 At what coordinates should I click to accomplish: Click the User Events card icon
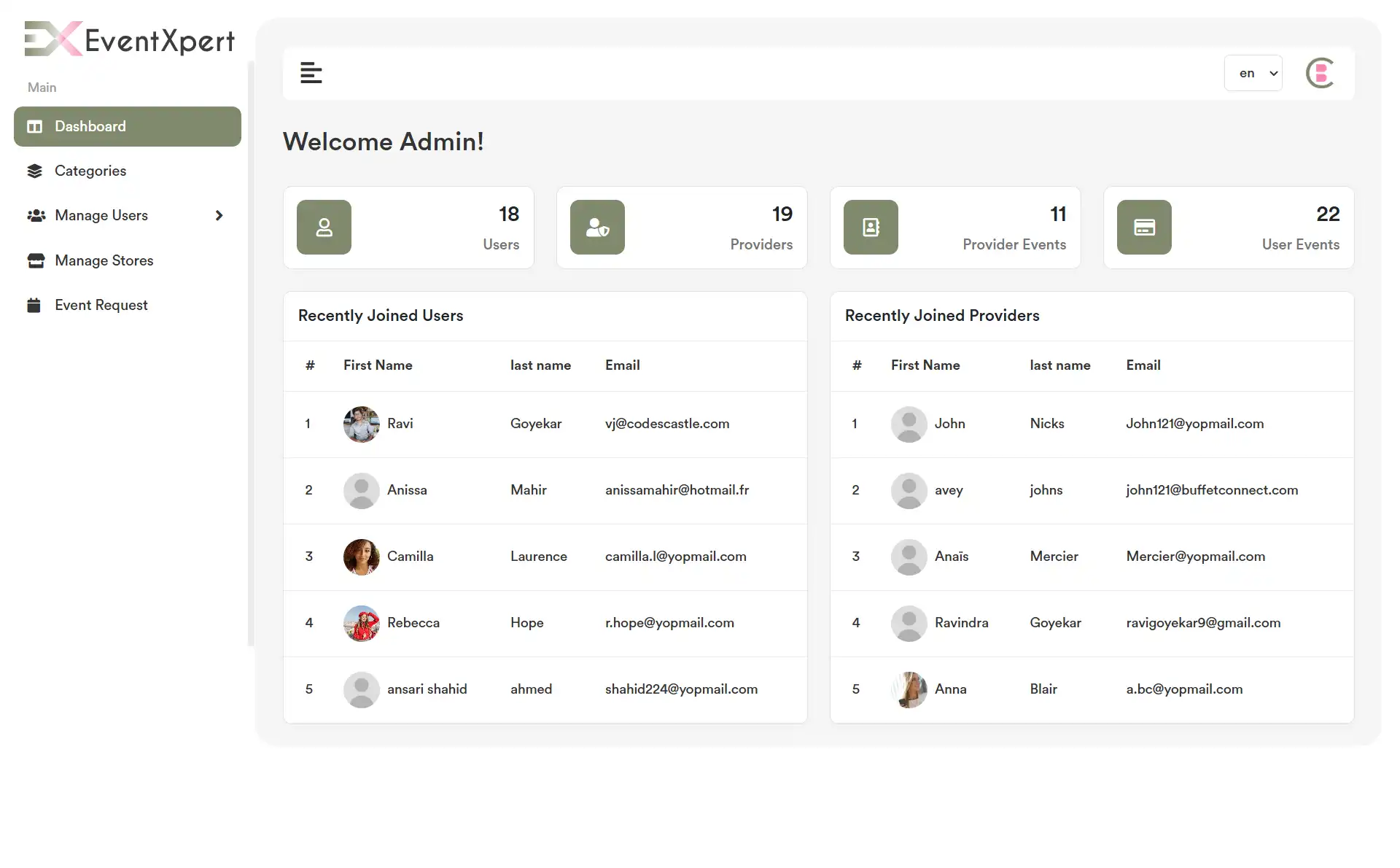[x=1143, y=227]
